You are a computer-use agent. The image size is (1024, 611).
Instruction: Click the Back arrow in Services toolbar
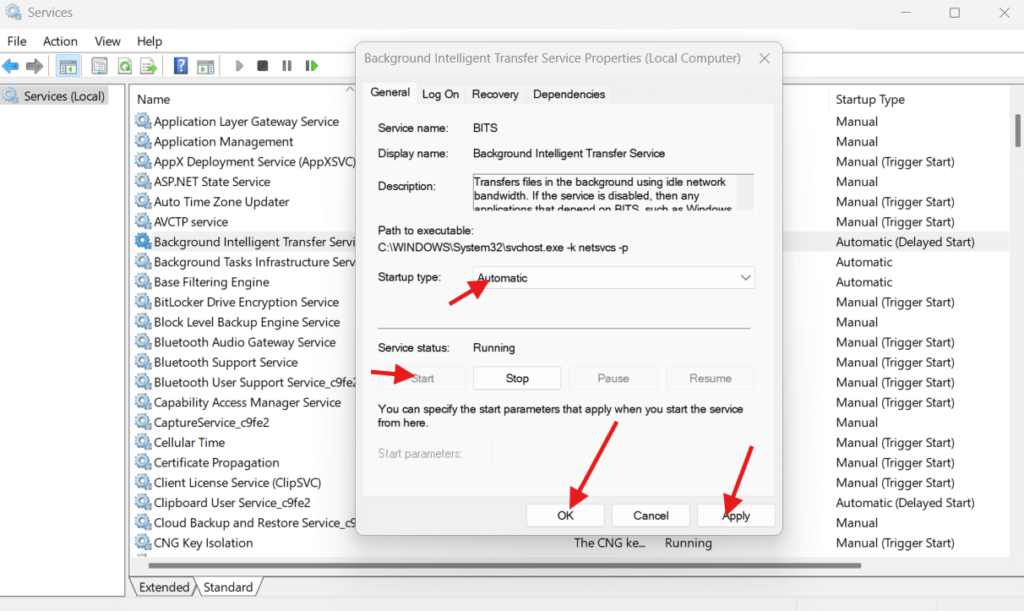(x=10, y=66)
